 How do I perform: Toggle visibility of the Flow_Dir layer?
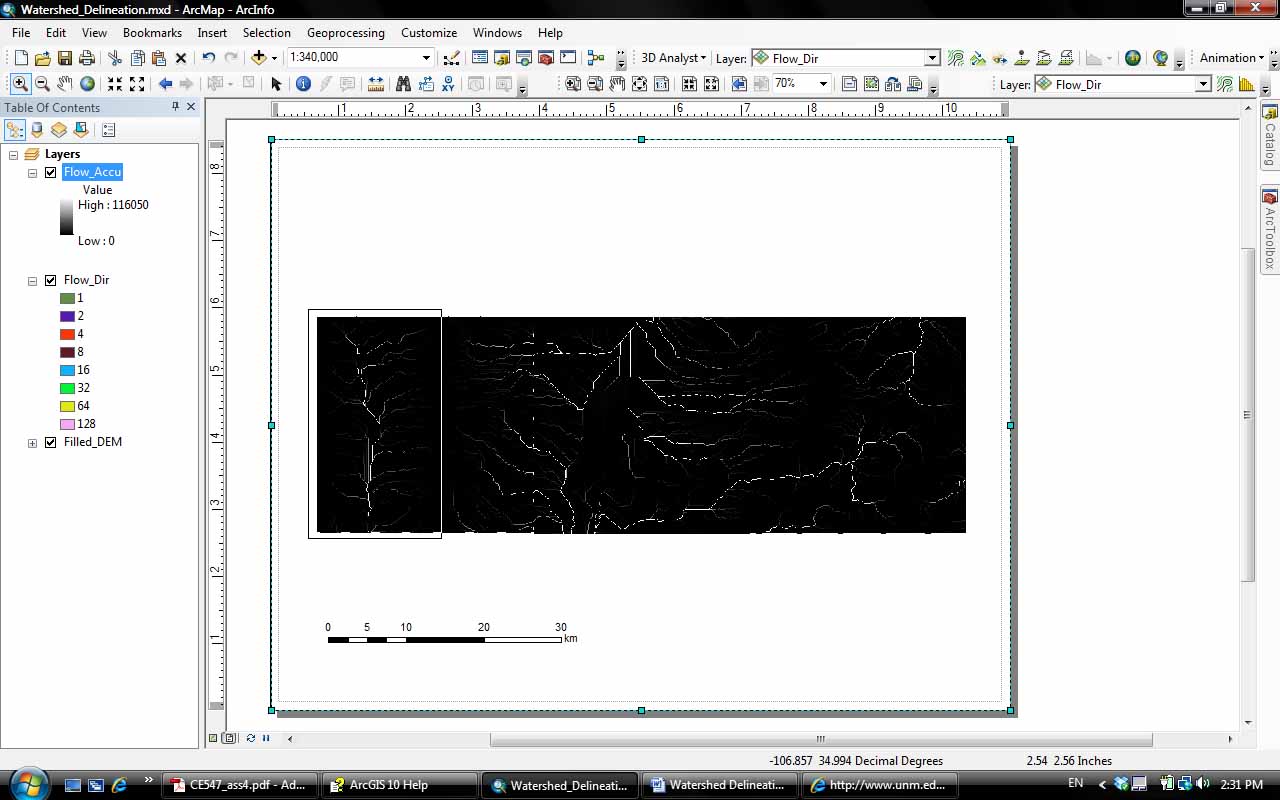pos(51,280)
